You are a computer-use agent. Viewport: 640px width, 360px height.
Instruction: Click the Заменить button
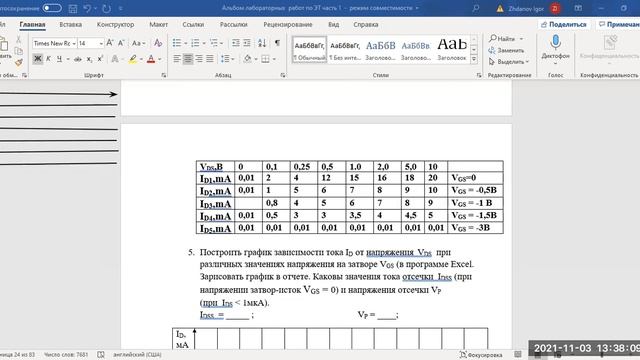pyautogui.click(x=507, y=50)
